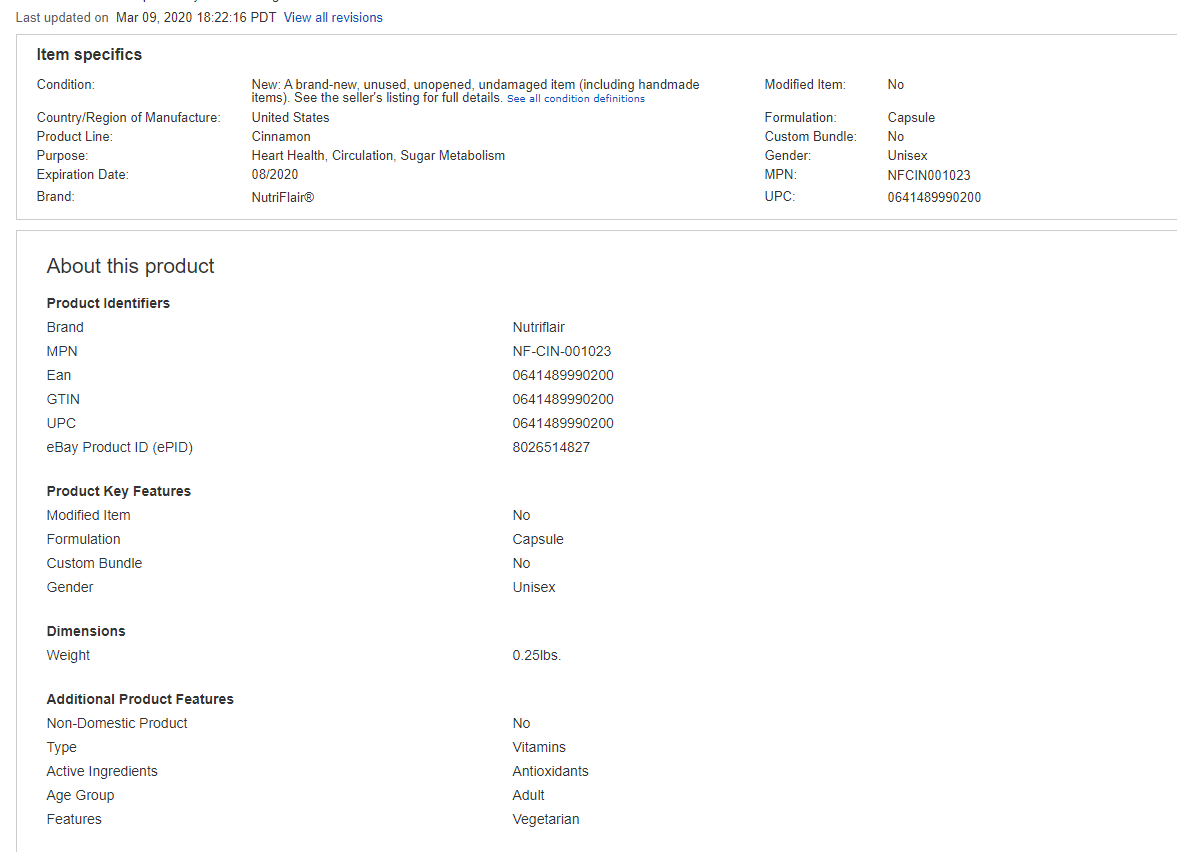The image size is (1177, 852).
Task: Click the Type value Vitamins
Action: [x=539, y=747]
